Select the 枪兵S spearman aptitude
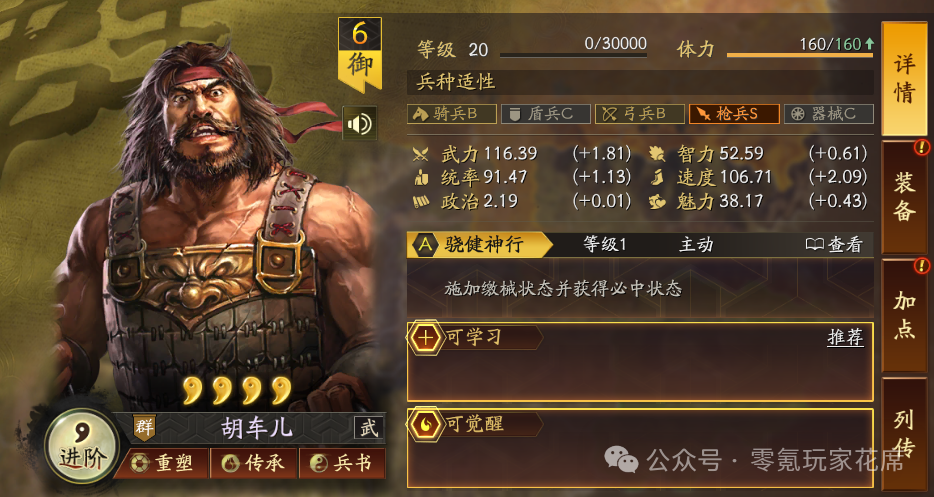 (734, 114)
